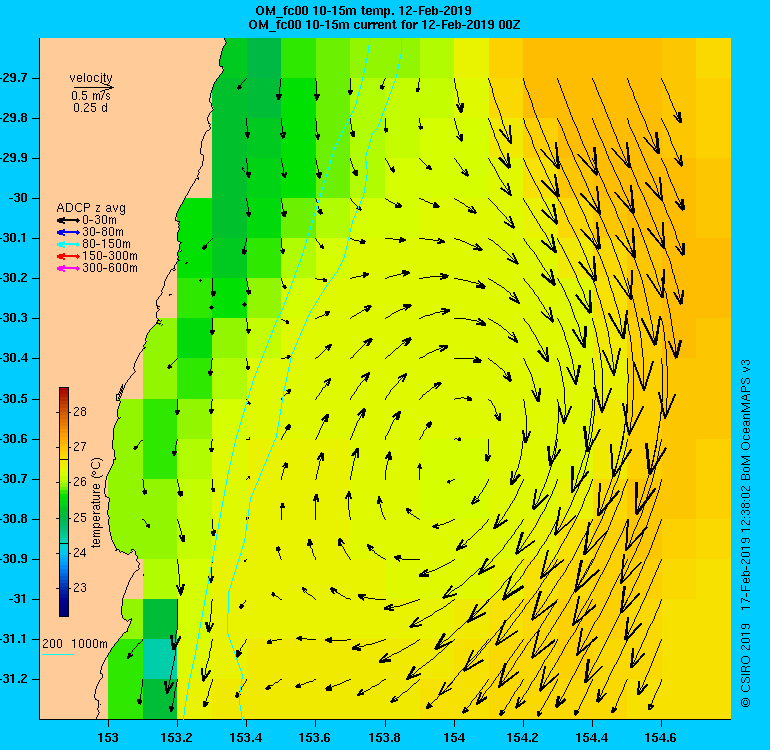The width and height of the screenshot is (770, 750).
Task: Click the -30 latitude axis label
Action: (x=18, y=198)
